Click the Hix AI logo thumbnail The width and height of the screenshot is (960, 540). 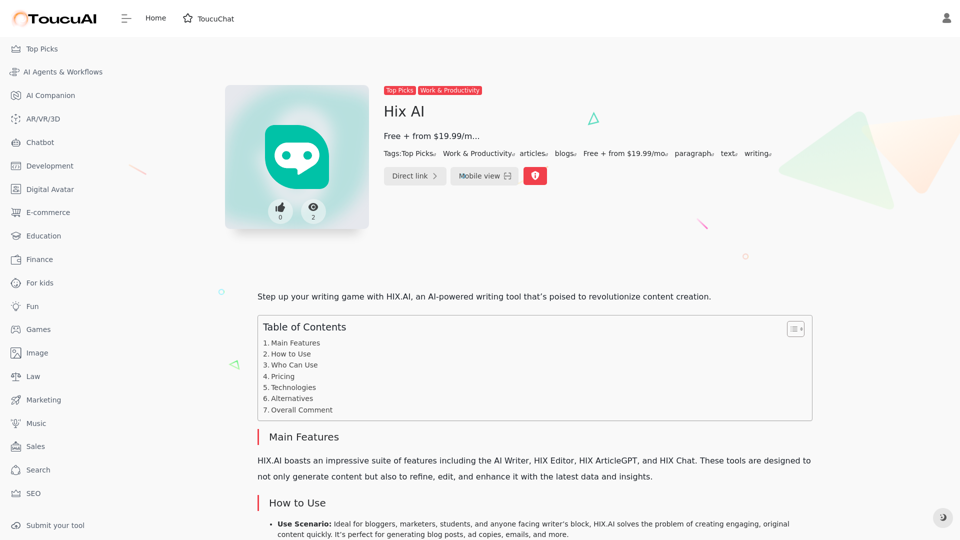(x=297, y=157)
